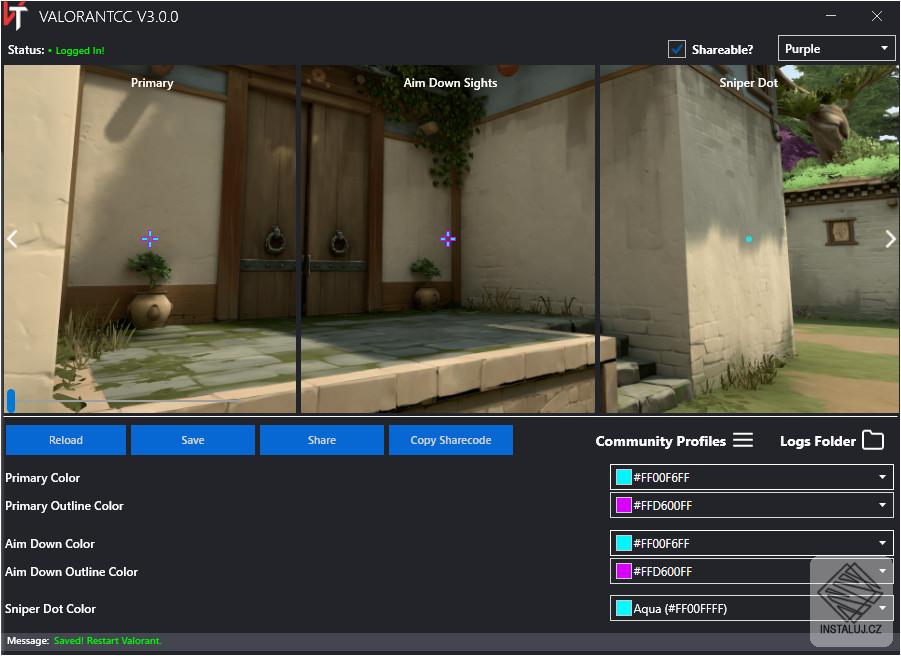This screenshot has width=901, height=656.
Task: Open Community Profiles text link
Action: [660, 441]
